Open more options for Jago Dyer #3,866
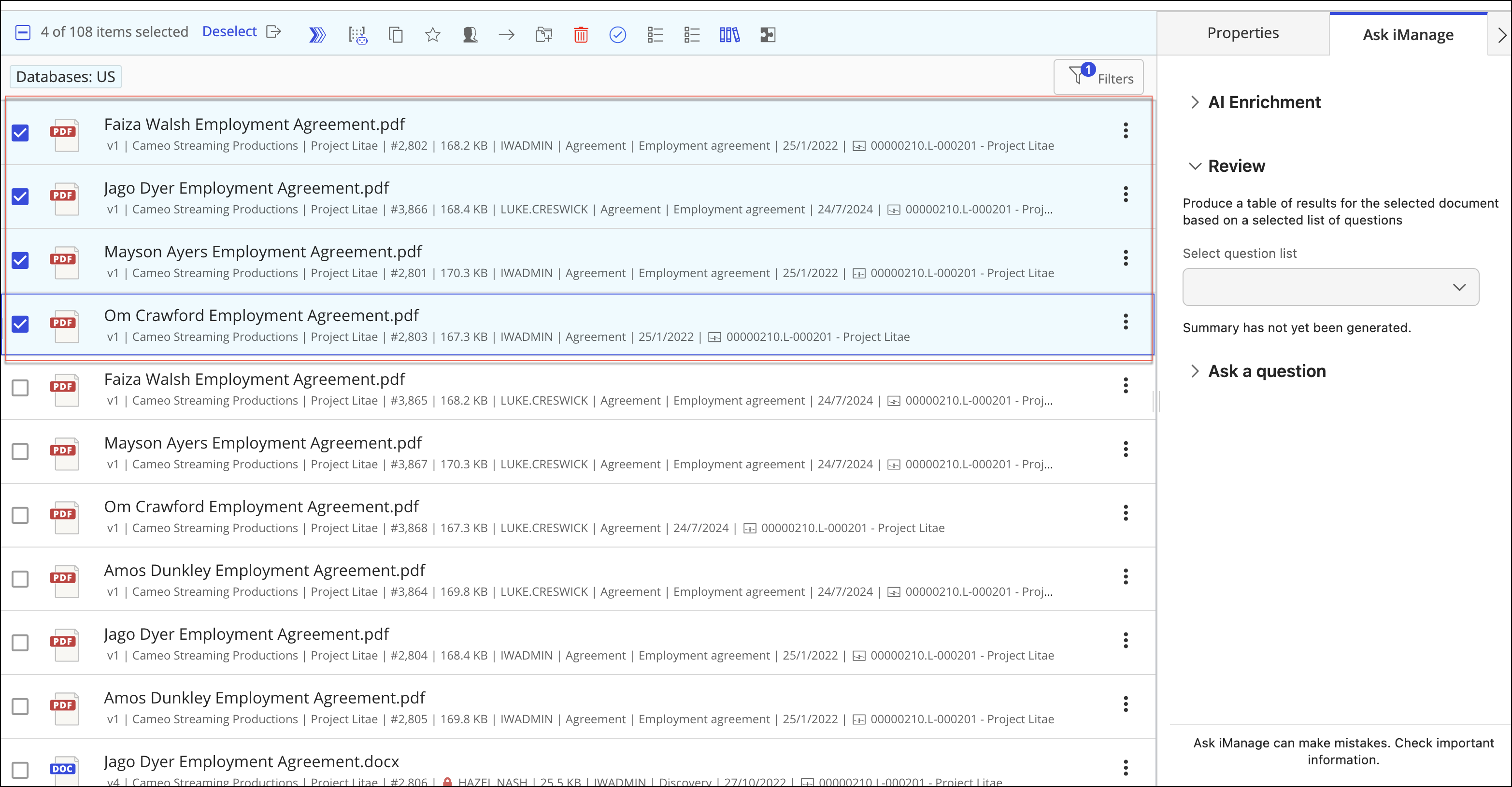Screen dimensions: 1512x787 click(x=1126, y=194)
